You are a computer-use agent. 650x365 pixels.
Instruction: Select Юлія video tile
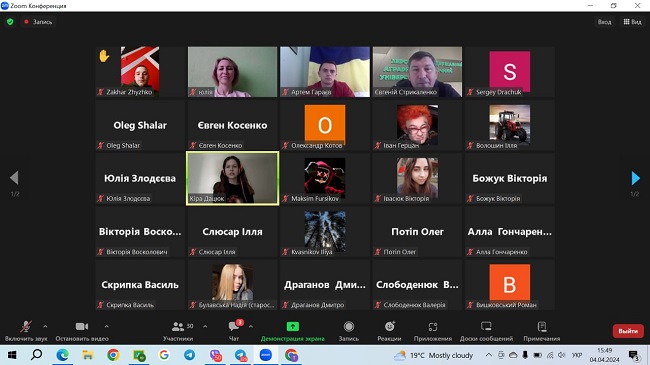[233, 72]
